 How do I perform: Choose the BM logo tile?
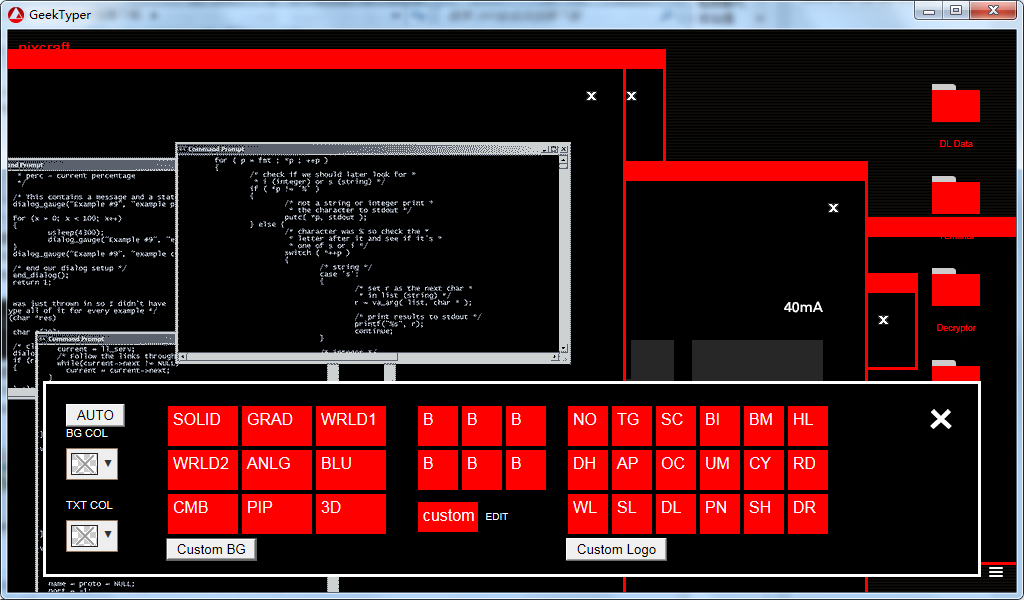(763, 425)
